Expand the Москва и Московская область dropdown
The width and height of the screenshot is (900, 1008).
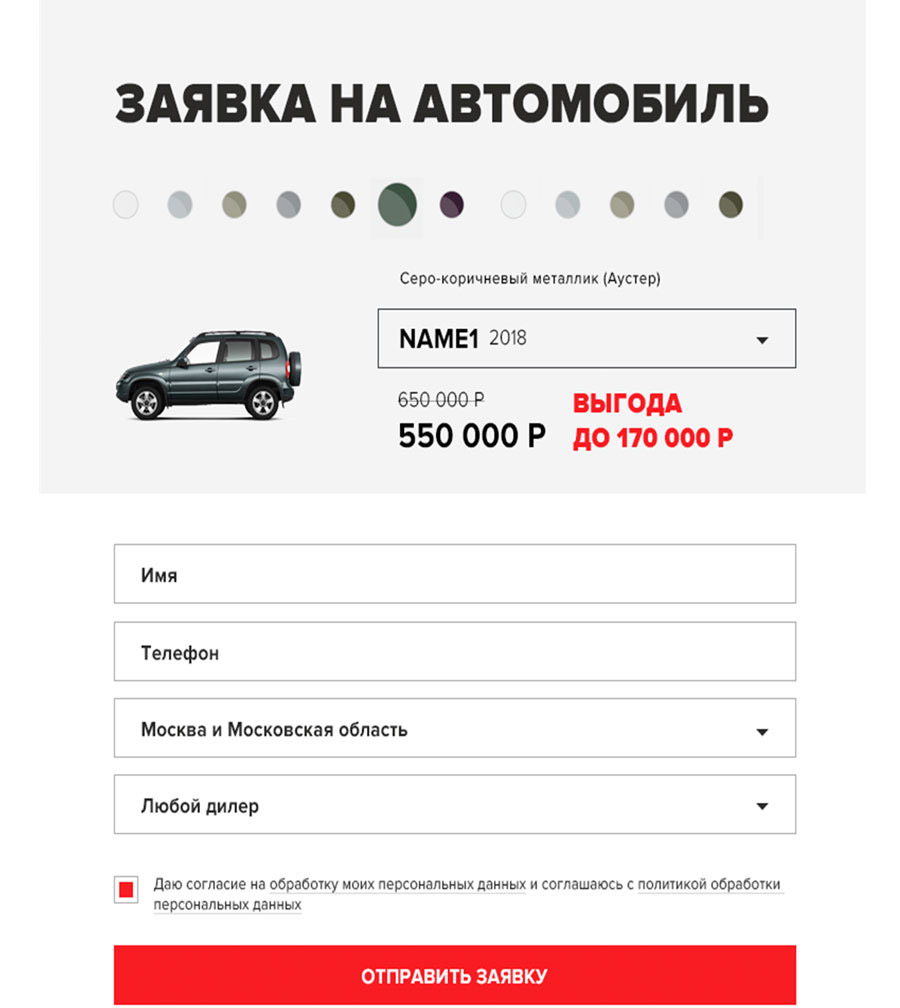454,728
